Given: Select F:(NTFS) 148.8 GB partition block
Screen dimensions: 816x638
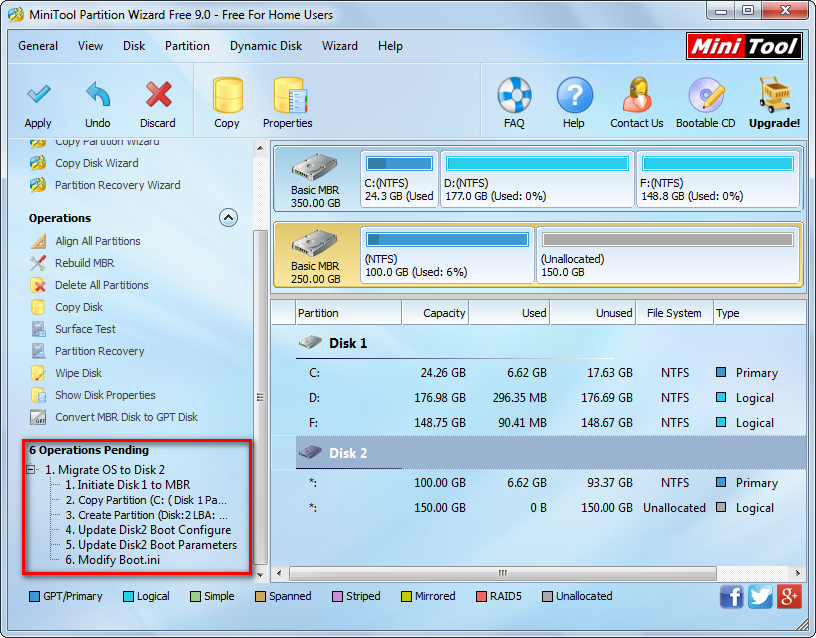Looking at the screenshot, I should pos(718,180).
